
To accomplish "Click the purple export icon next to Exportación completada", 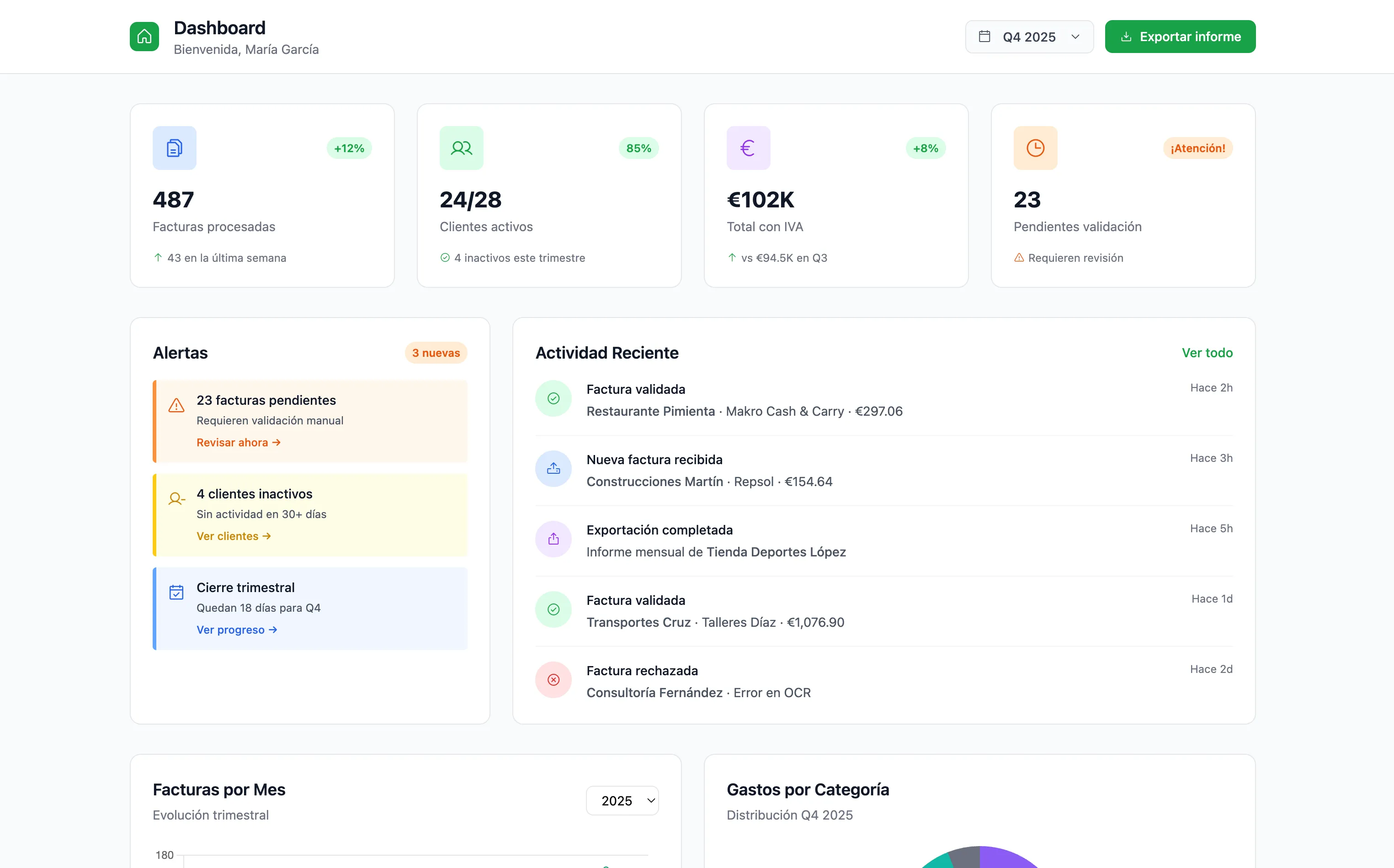I will [x=553, y=539].
